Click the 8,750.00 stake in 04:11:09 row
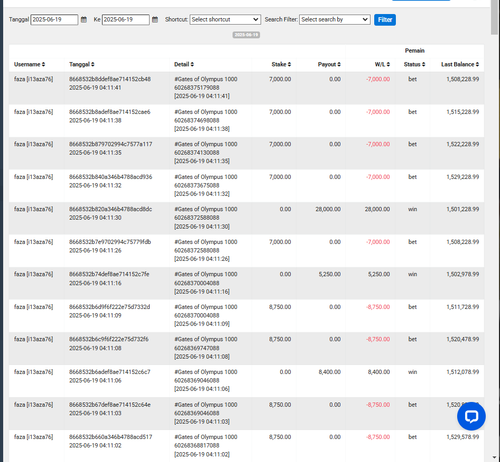This screenshot has width=500, height=462. tap(280, 307)
